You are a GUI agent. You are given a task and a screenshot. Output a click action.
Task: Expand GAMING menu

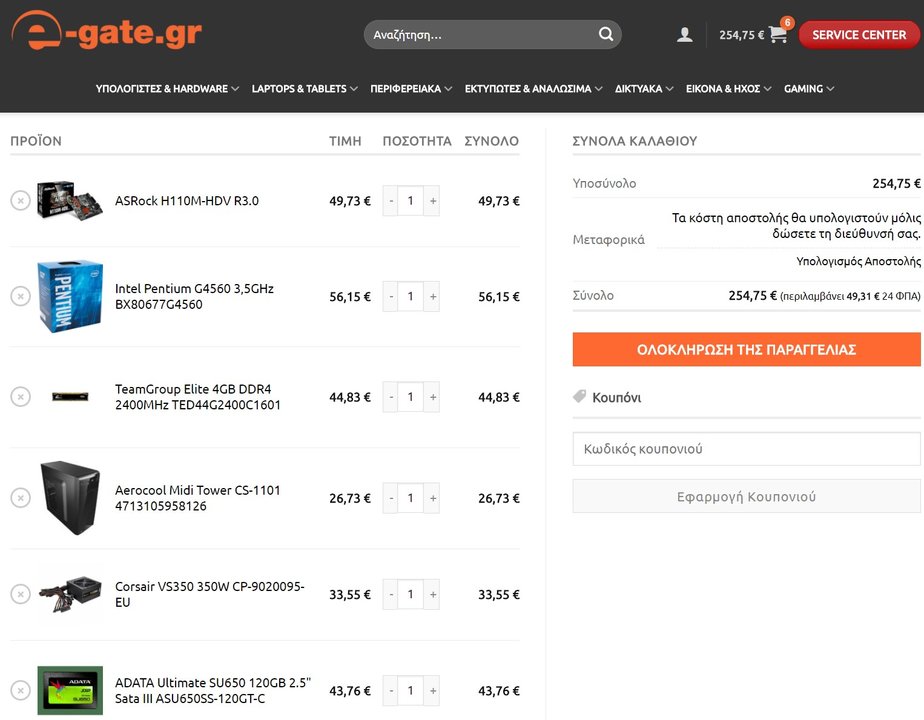(x=809, y=88)
